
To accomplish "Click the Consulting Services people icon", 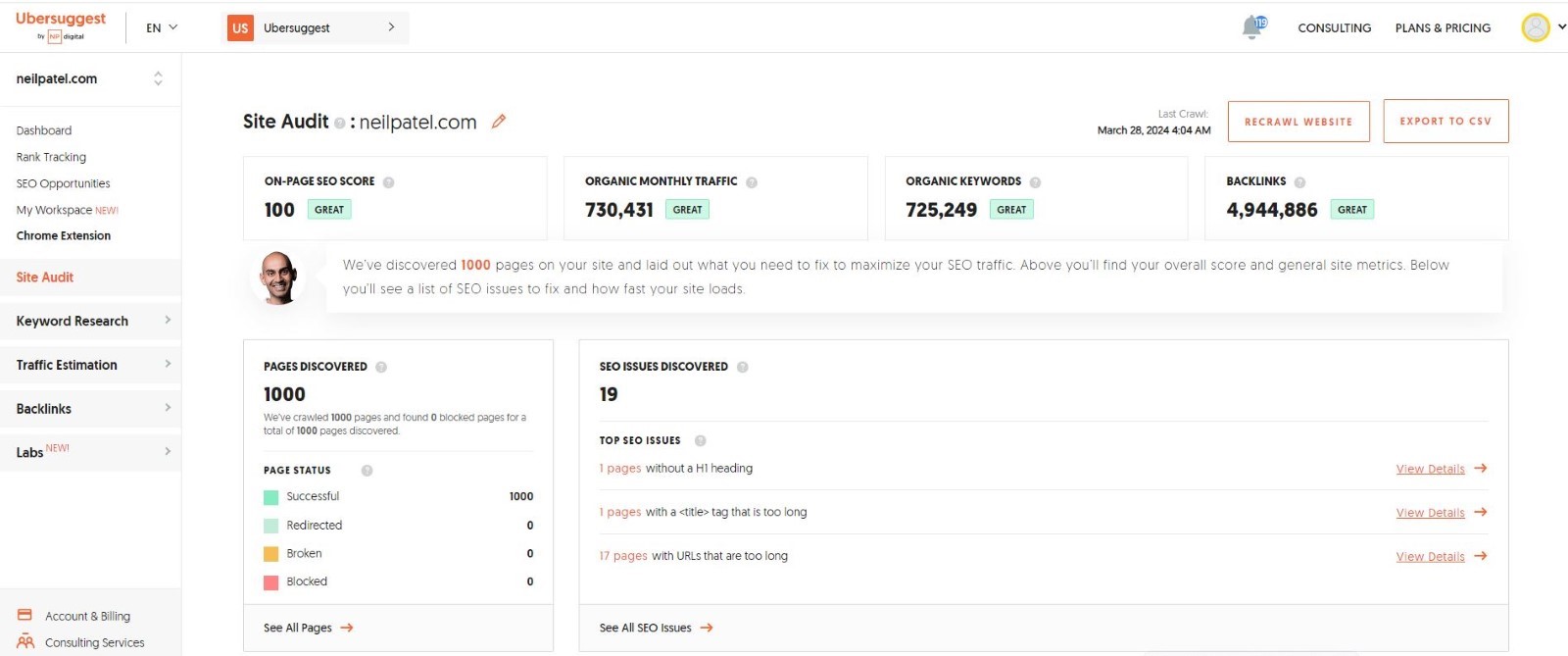I will click(x=25, y=641).
